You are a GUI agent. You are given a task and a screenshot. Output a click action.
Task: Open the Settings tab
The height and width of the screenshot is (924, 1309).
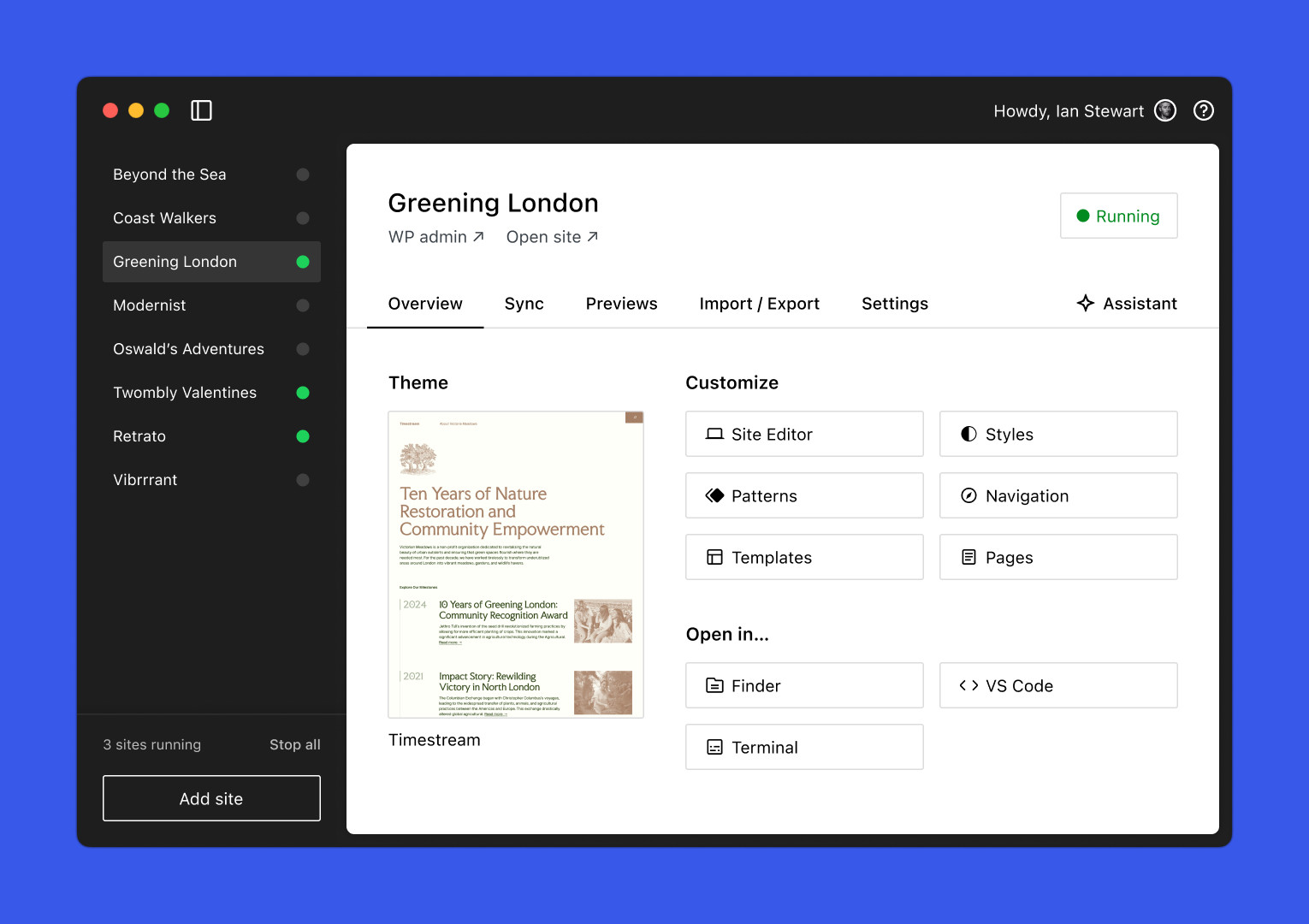[895, 304]
